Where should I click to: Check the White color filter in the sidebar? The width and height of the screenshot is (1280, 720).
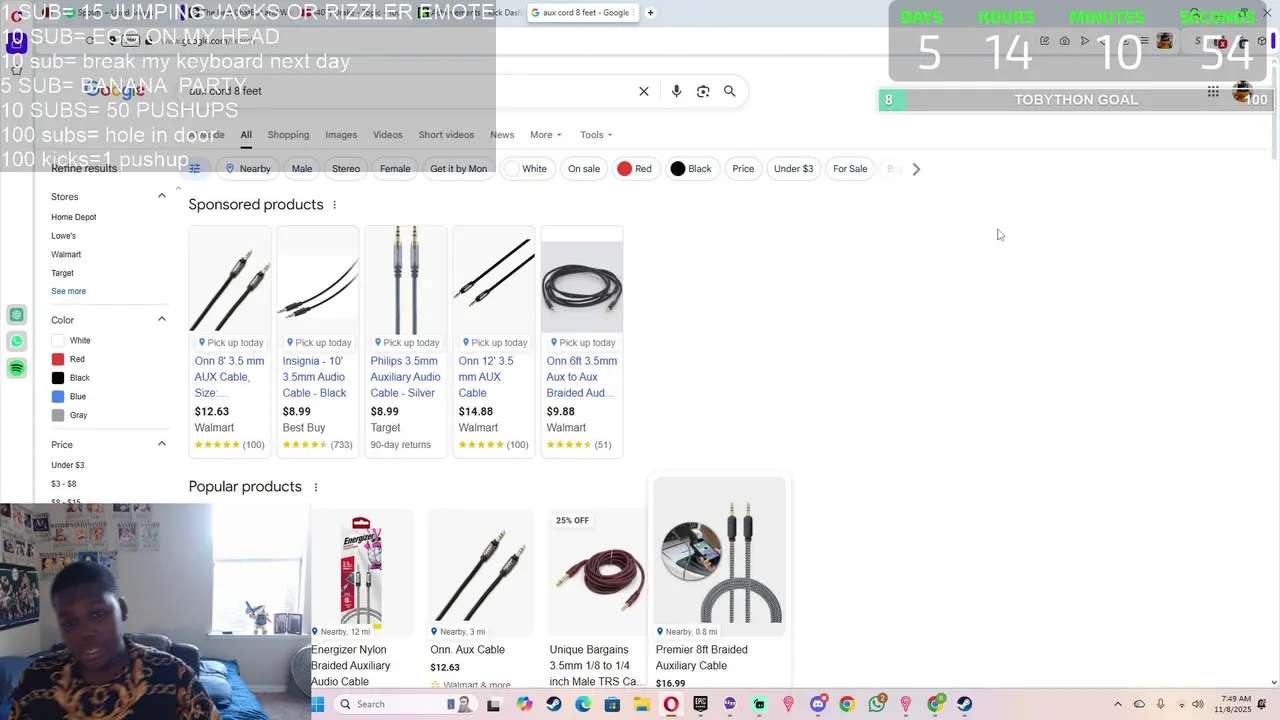[x=58, y=341]
